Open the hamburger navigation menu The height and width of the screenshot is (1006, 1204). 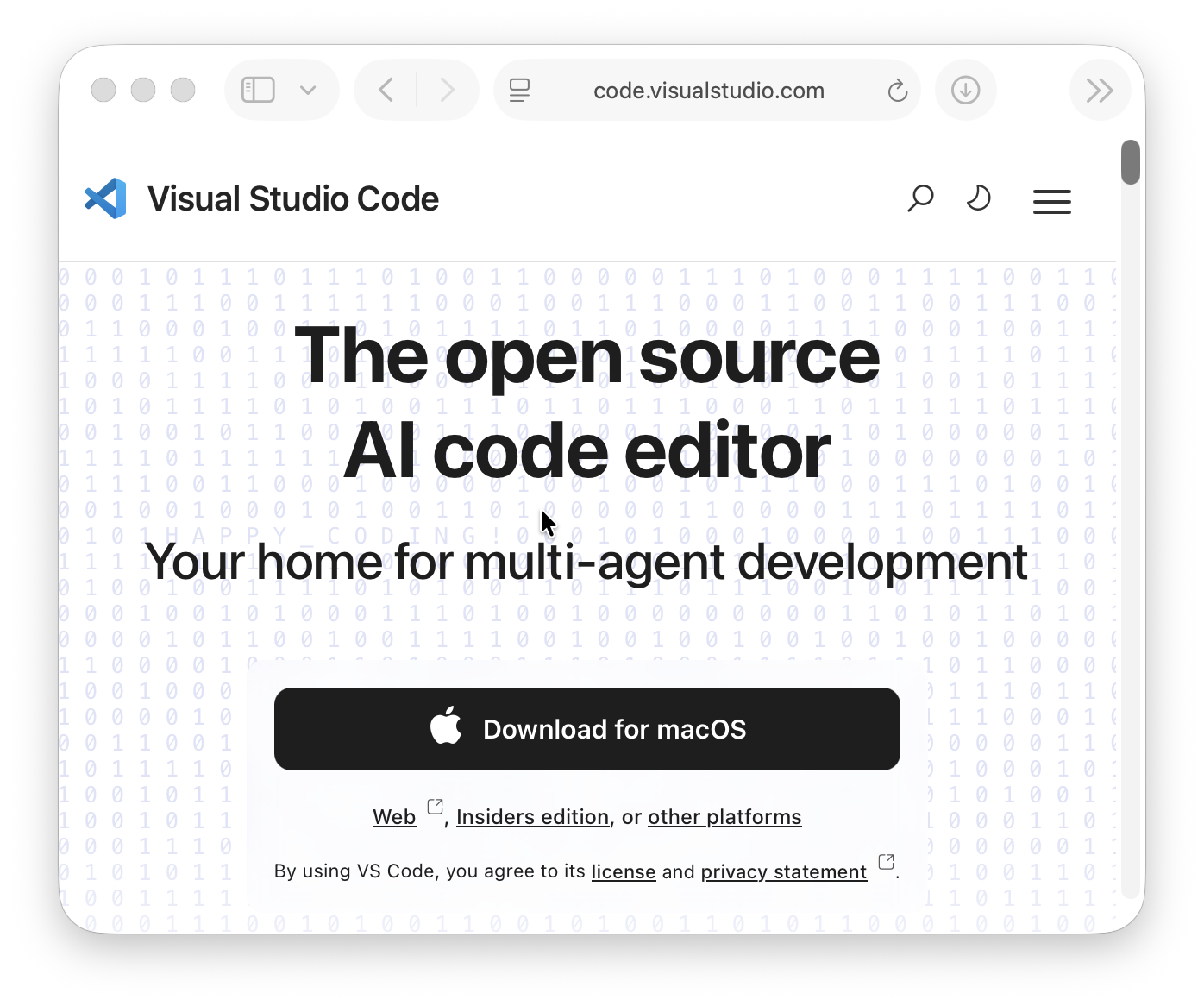click(1052, 201)
